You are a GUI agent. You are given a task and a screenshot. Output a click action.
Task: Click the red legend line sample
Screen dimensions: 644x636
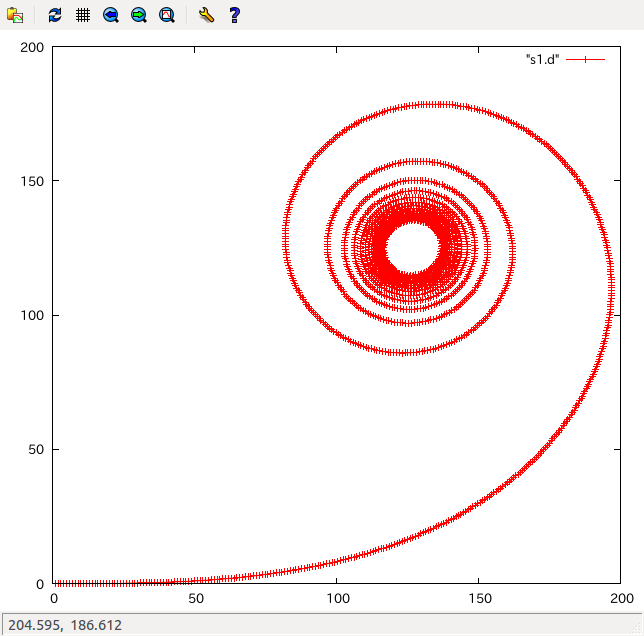585,60
